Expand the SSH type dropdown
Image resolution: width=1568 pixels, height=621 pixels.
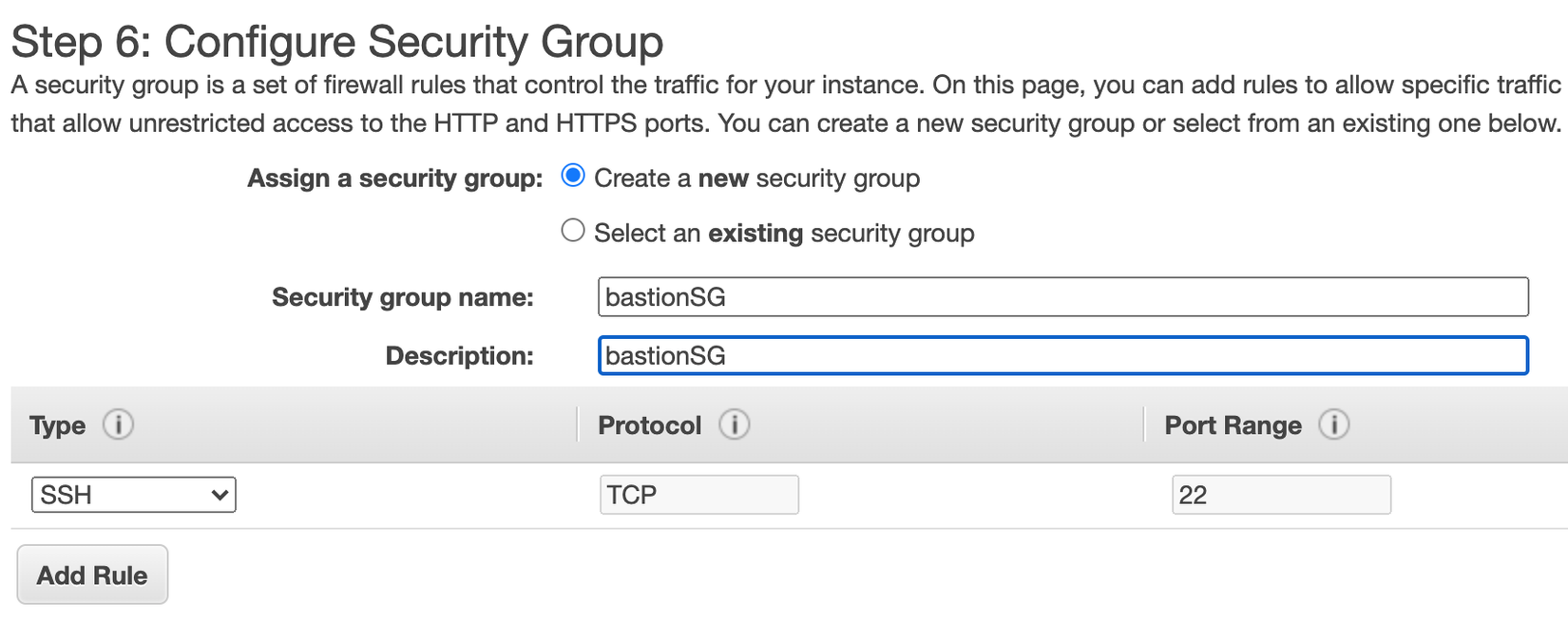[134, 495]
